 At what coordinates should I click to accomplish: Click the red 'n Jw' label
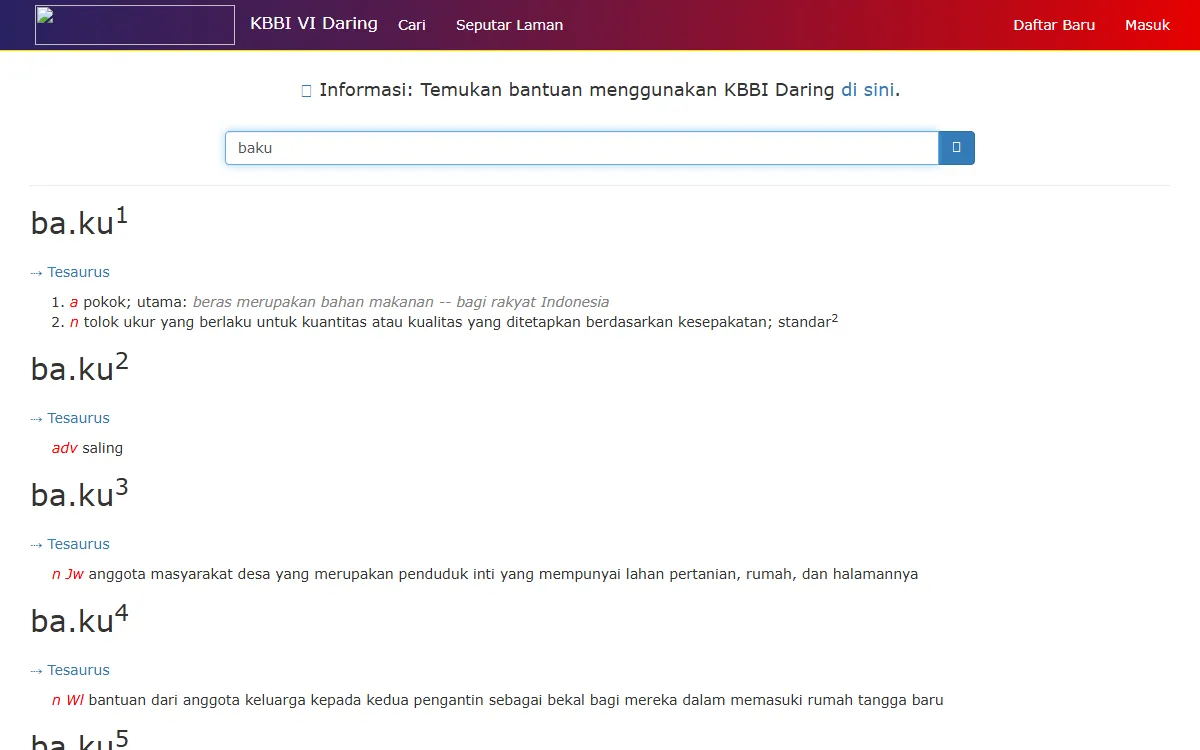click(x=68, y=574)
